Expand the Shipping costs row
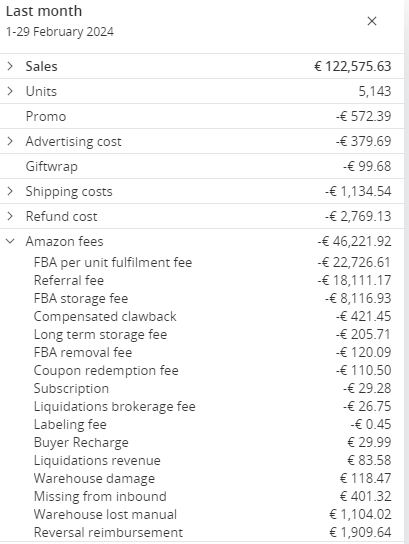 point(10,191)
